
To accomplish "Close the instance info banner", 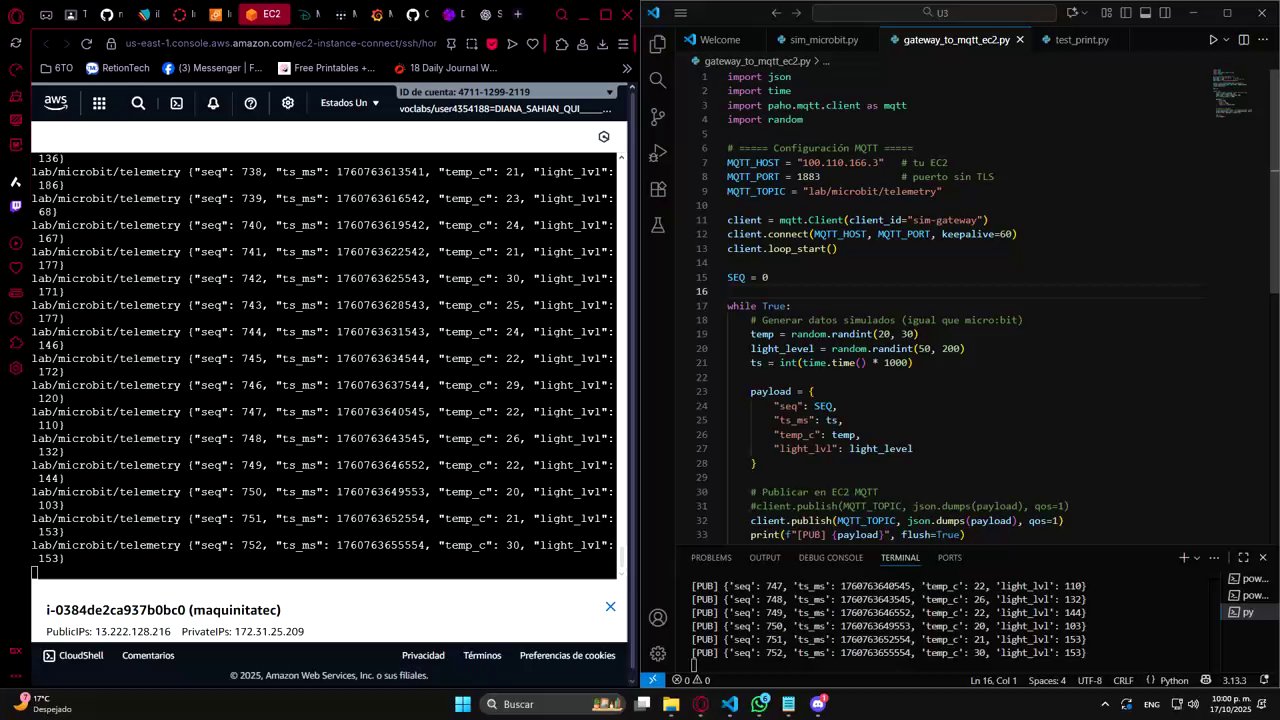I will (610, 607).
